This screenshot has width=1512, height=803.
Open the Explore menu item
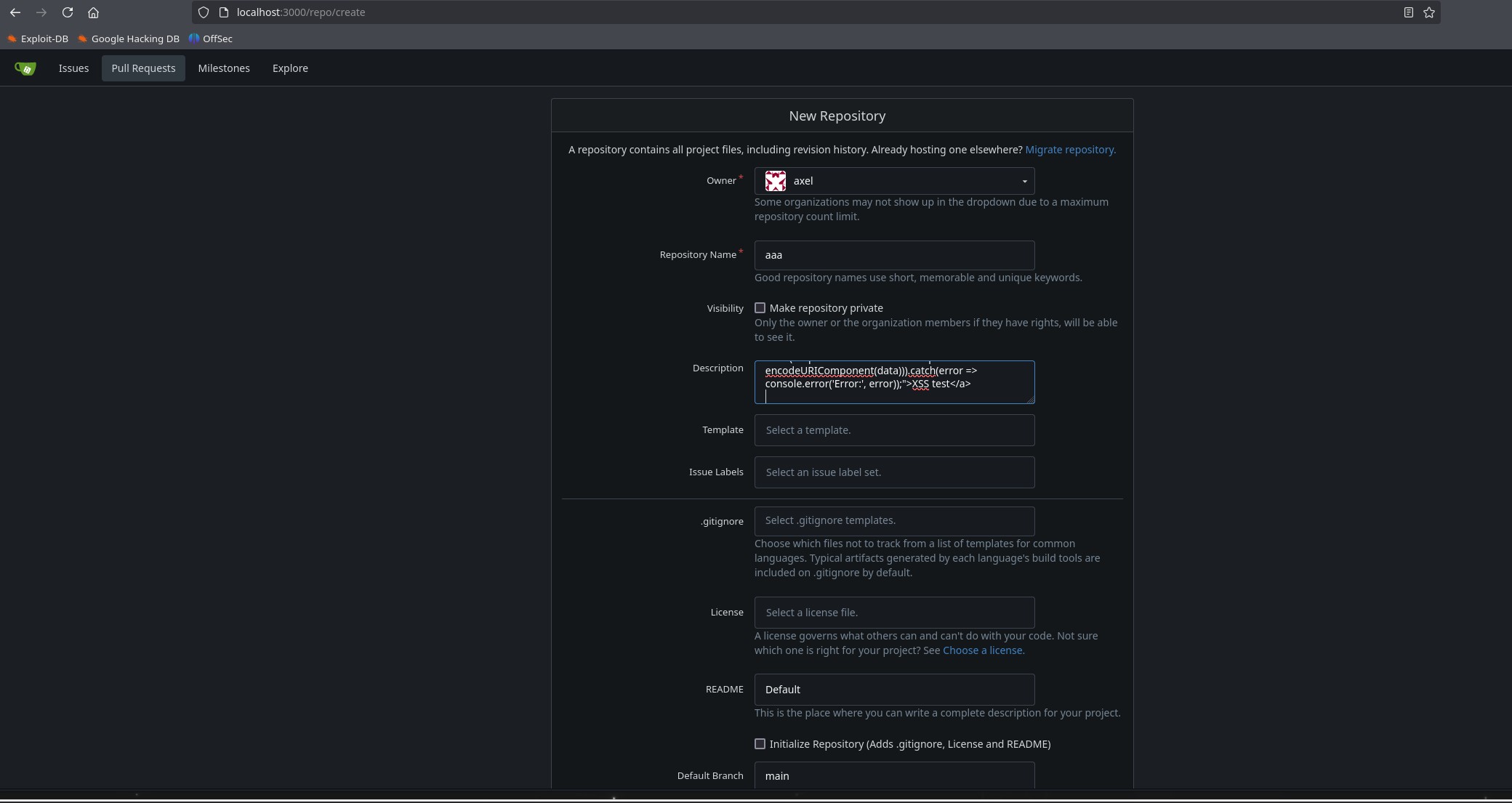click(x=290, y=68)
